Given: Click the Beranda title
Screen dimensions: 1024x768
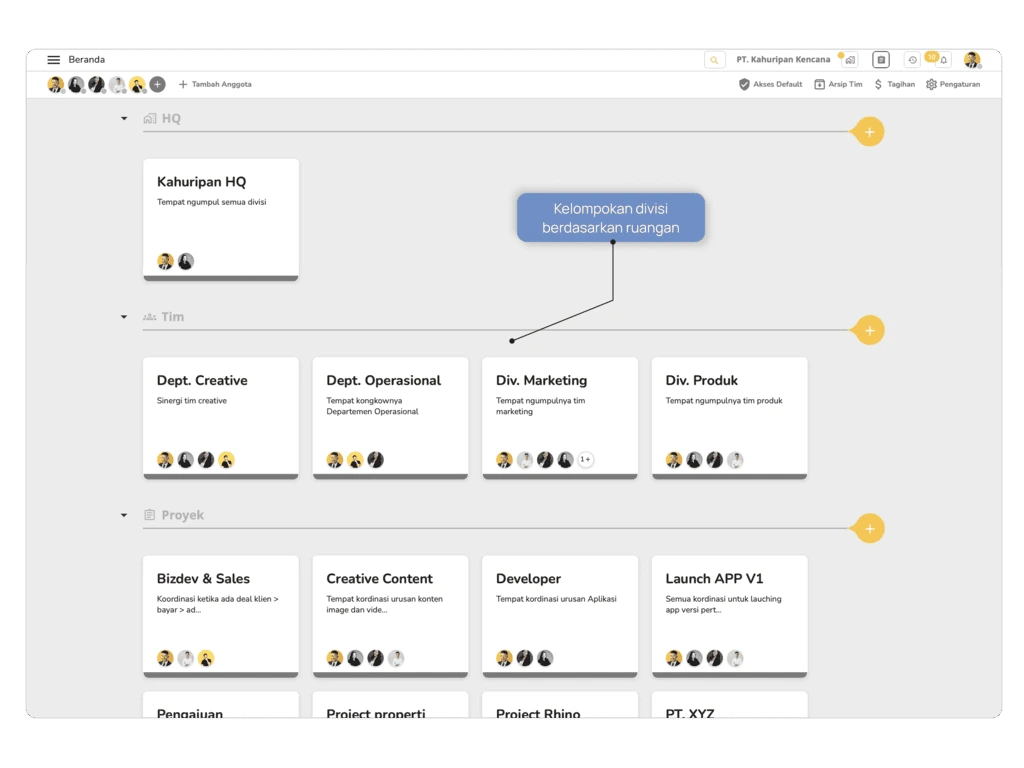Looking at the screenshot, I should coord(86,59).
